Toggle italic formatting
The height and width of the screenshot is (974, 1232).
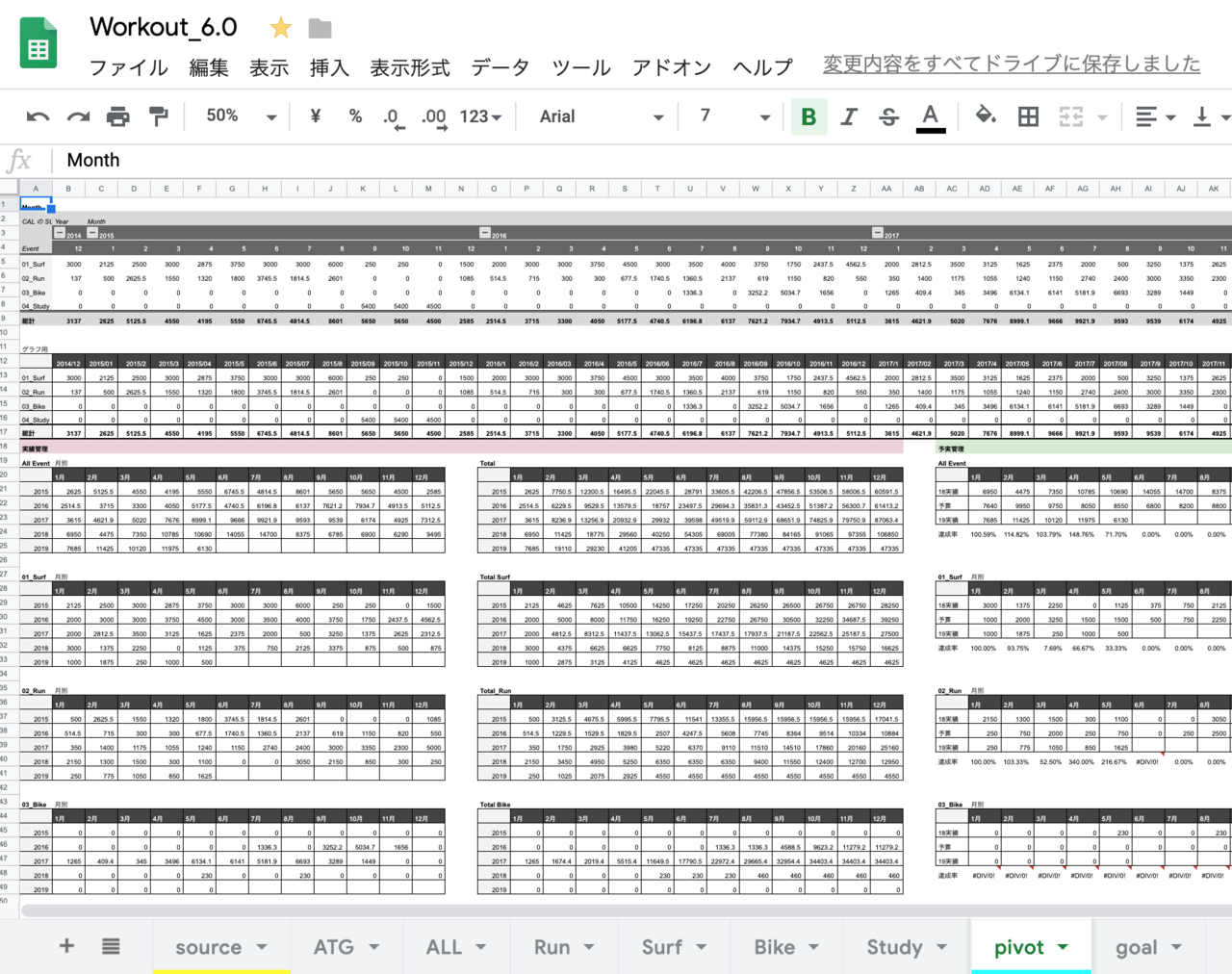[848, 116]
